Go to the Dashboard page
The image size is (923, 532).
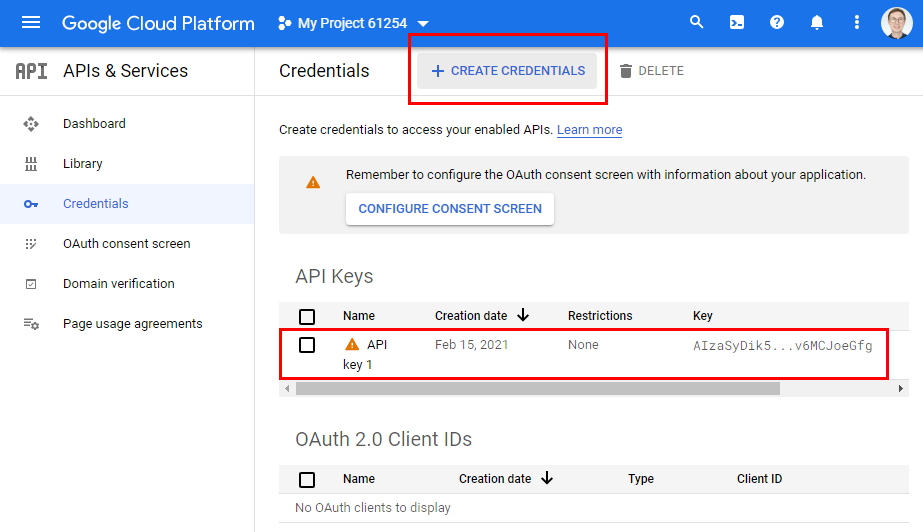[94, 124]
